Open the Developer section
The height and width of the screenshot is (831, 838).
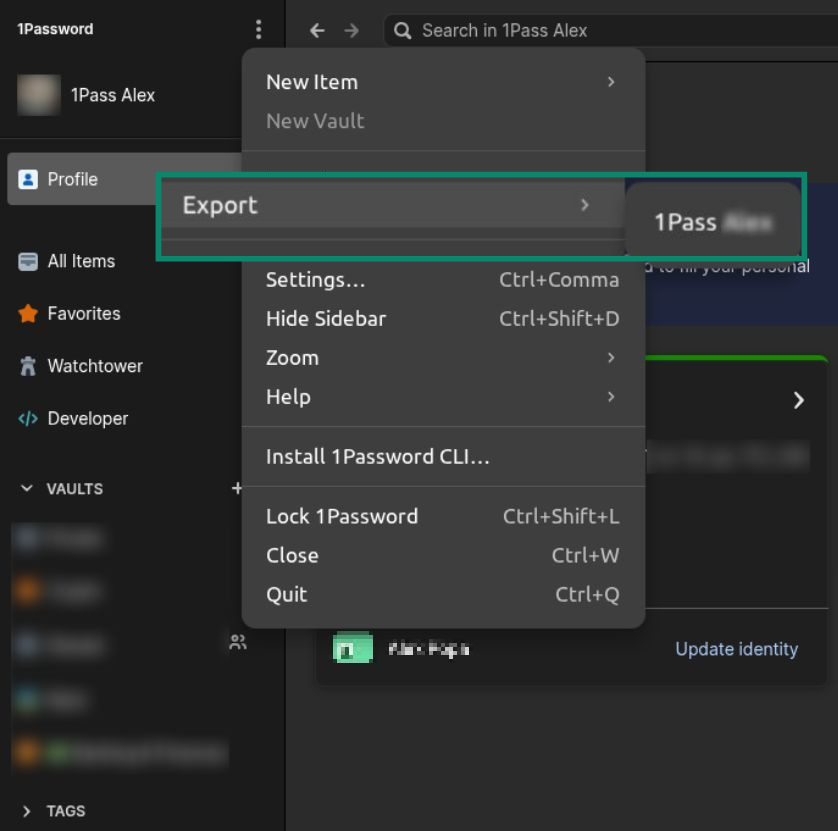tap(87, 419)
